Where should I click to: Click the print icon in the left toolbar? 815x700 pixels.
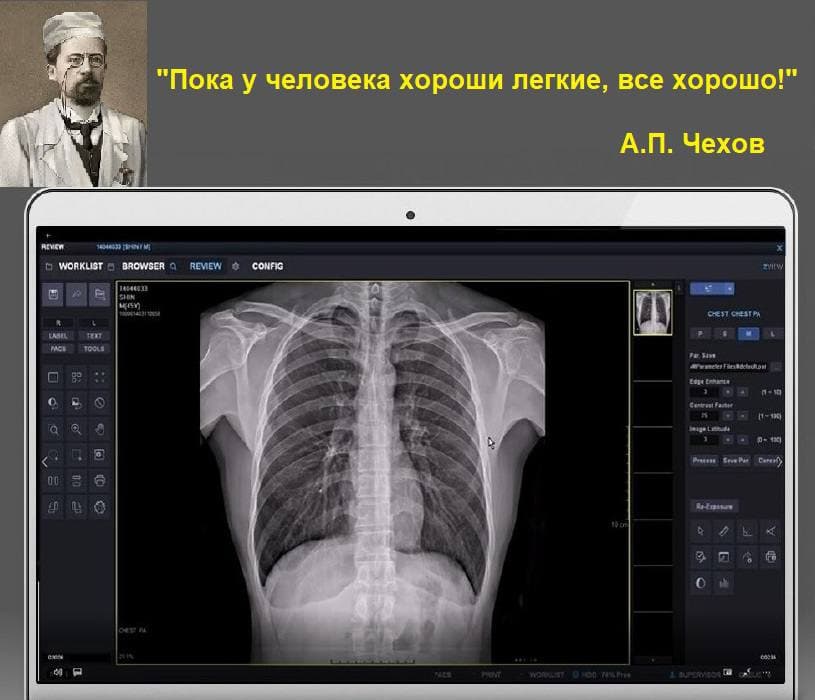pos(99,481)
